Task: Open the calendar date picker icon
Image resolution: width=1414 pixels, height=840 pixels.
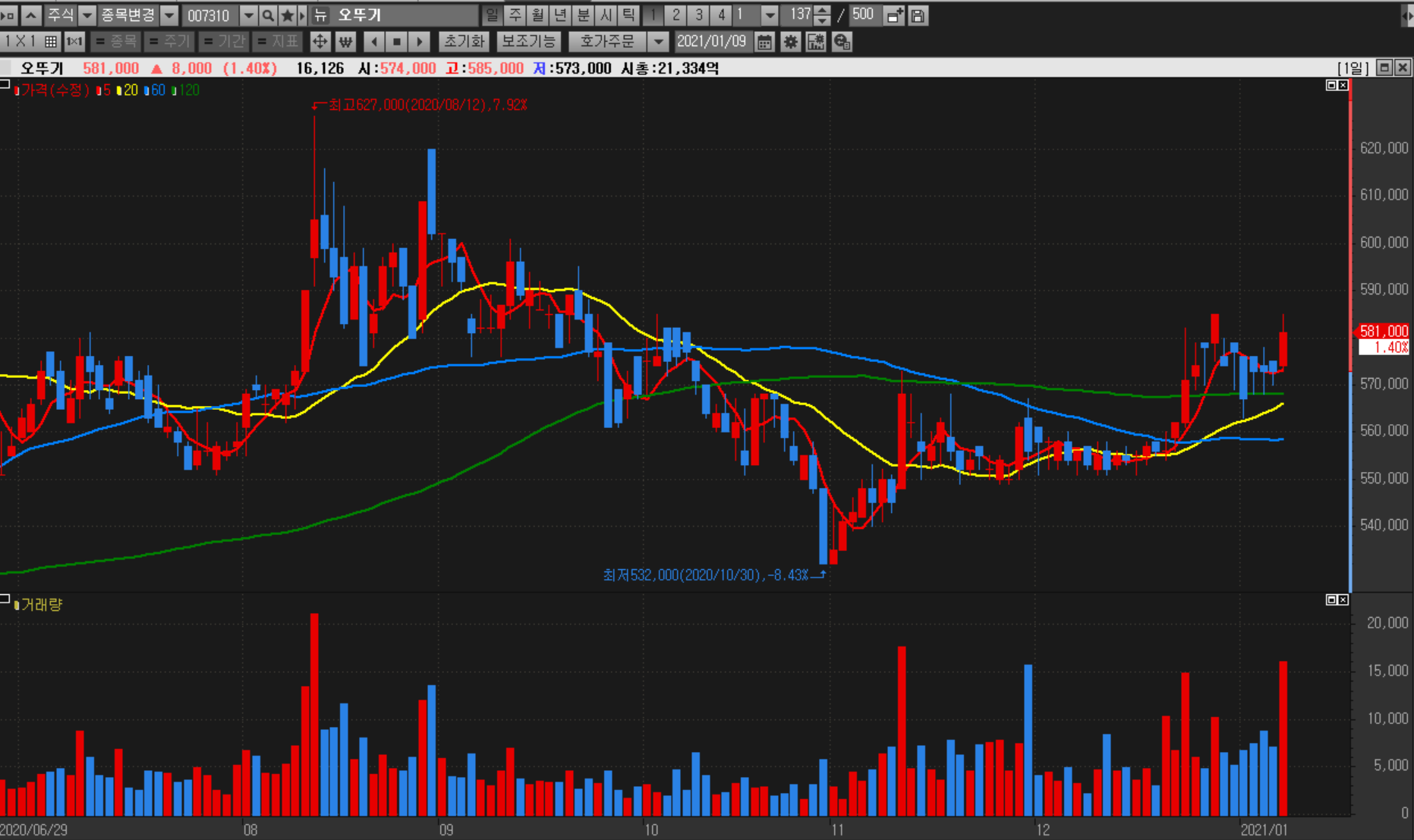Action: click(764, 42)
